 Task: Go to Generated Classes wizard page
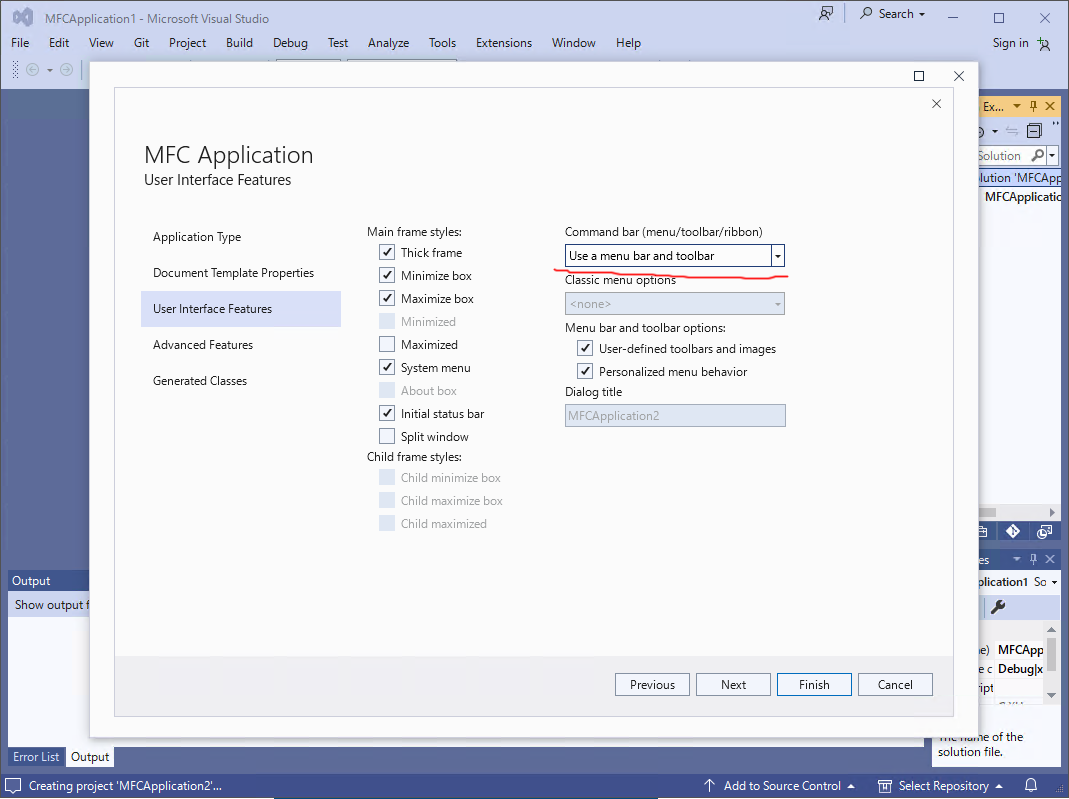click(200, 381)
